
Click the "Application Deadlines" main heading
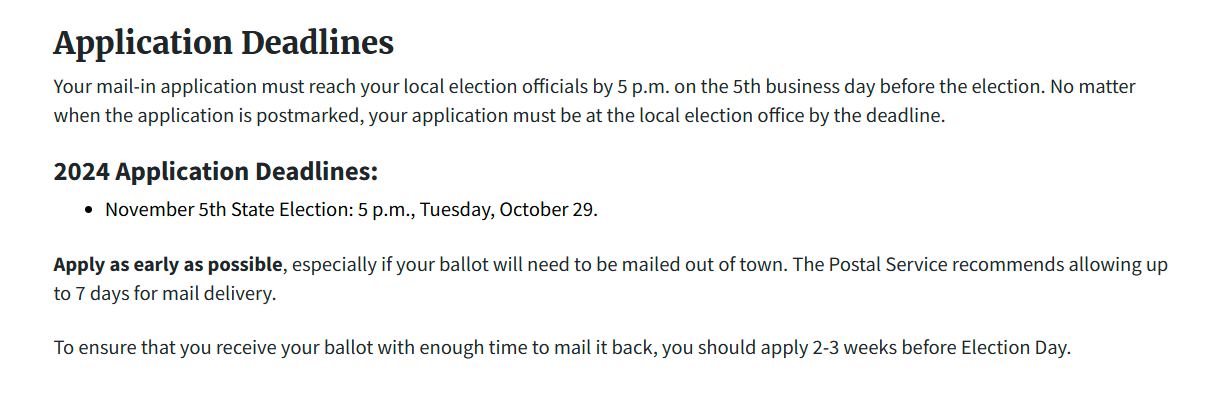click(223, 43)
